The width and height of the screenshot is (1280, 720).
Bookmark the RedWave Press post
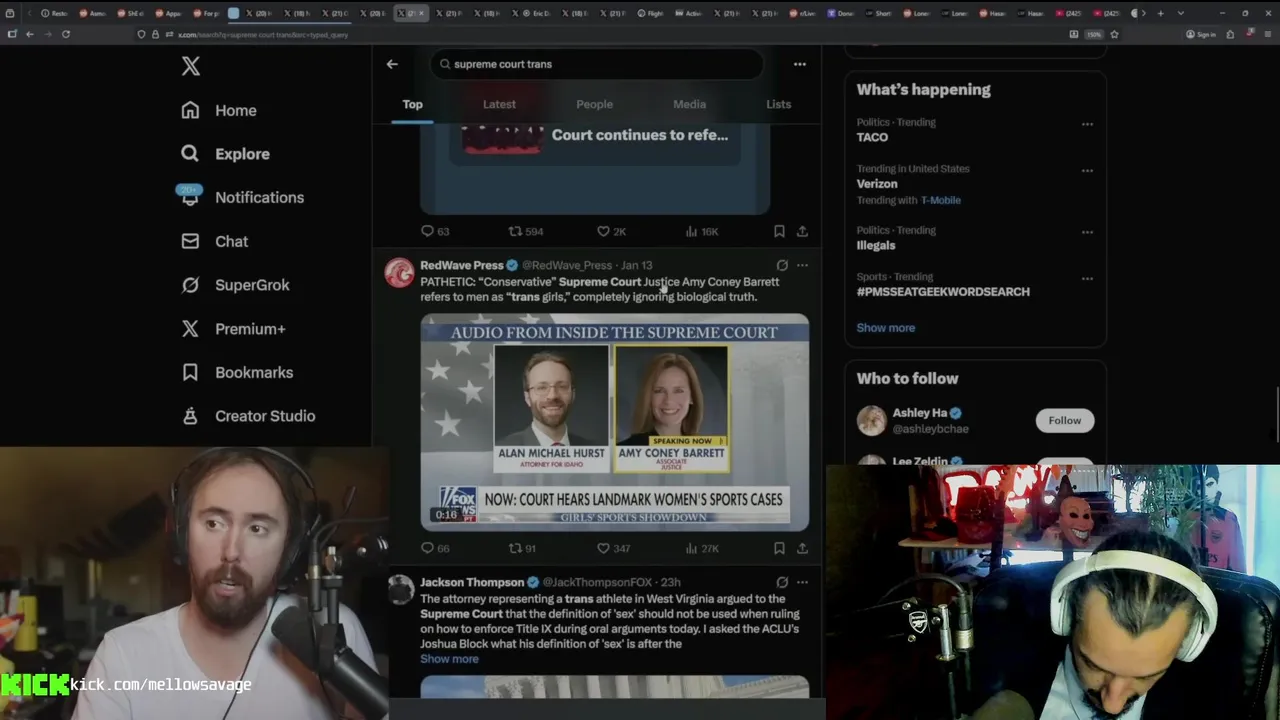pyautogui.click(x=779, y=548)
